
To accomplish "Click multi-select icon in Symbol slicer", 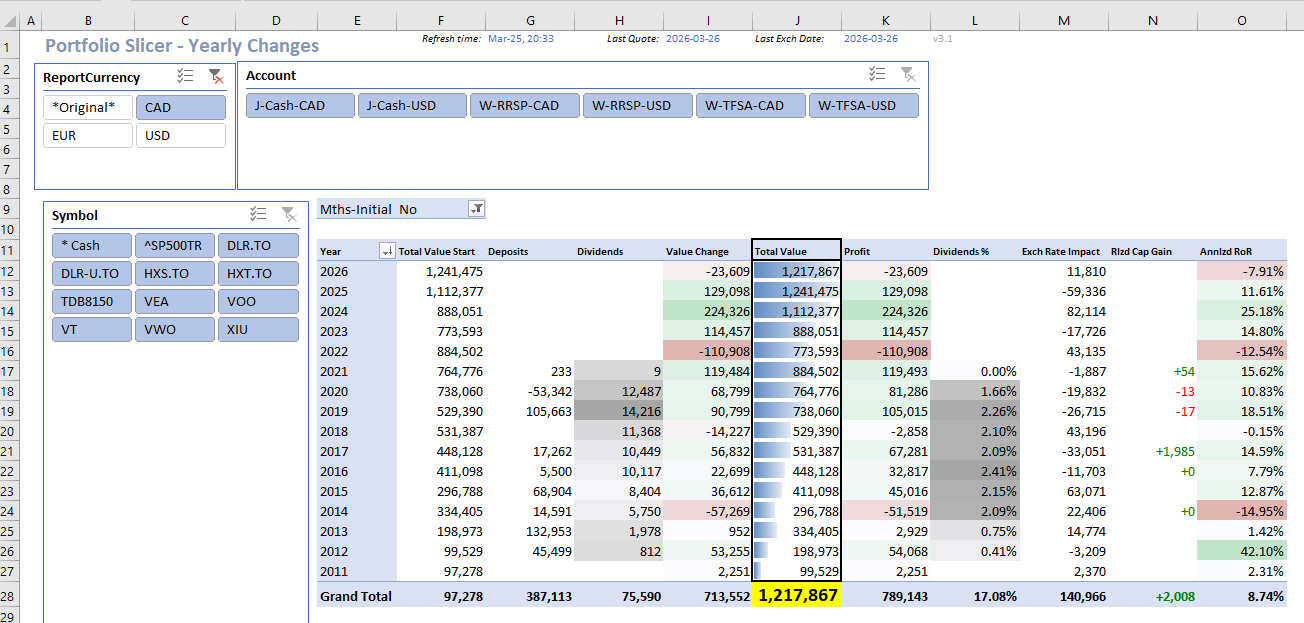I will coord(258,214).
